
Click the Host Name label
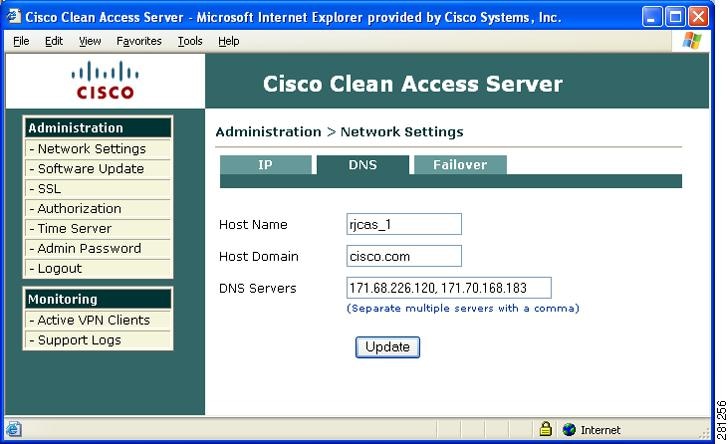[x=253, y=225]
